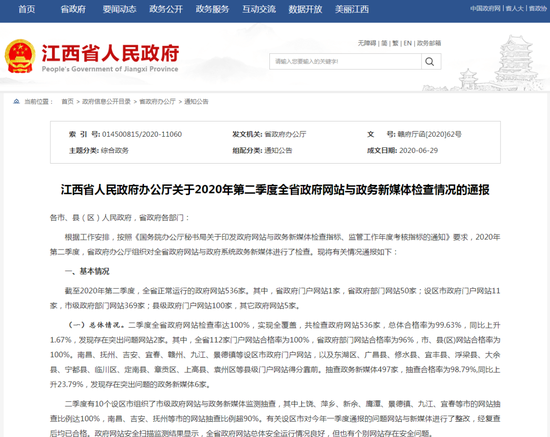The image size is (550, 437).
Task: Select the 通知公告 classification value in info box
Action: coord(278,150)
